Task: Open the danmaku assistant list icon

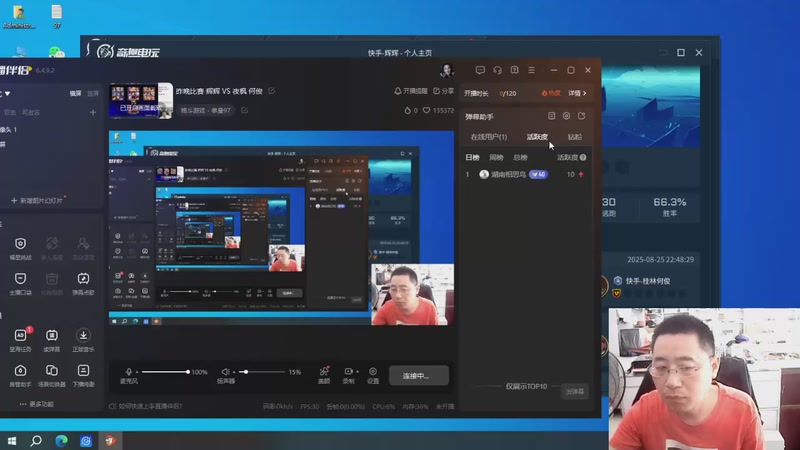Action: 552,116
